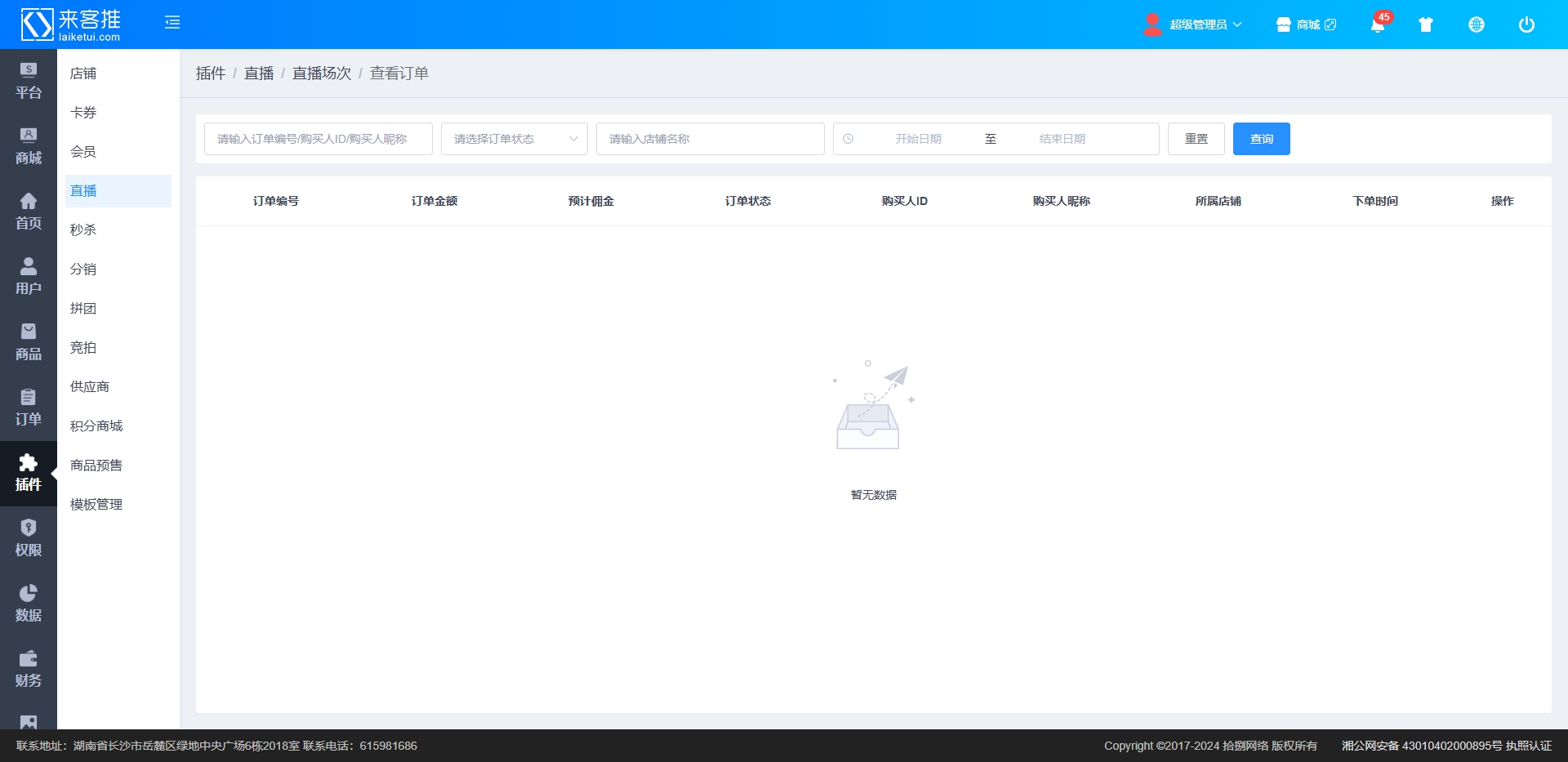The image size is (1568, 762).
Task: Click the 权限 shield sidebar icon
Action: (29, 537)
